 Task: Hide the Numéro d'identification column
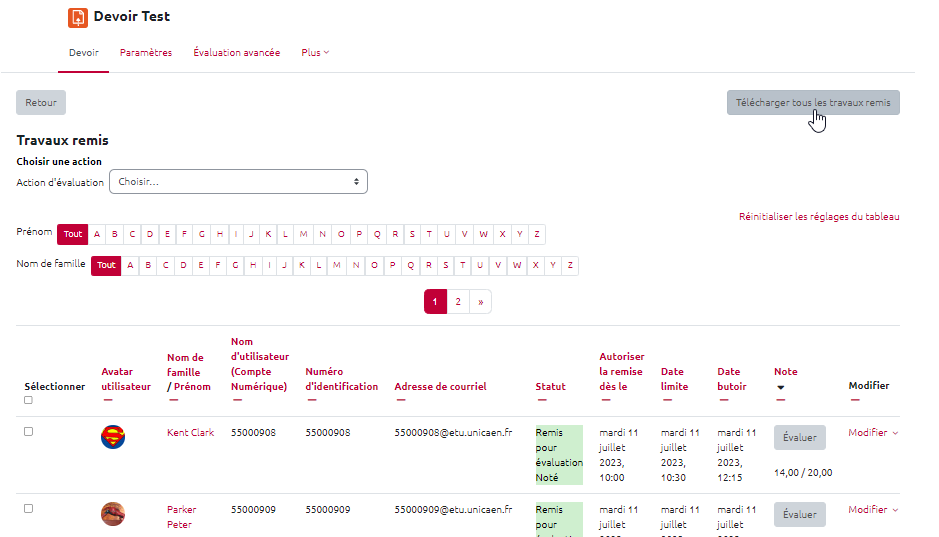tap(311, 401)
